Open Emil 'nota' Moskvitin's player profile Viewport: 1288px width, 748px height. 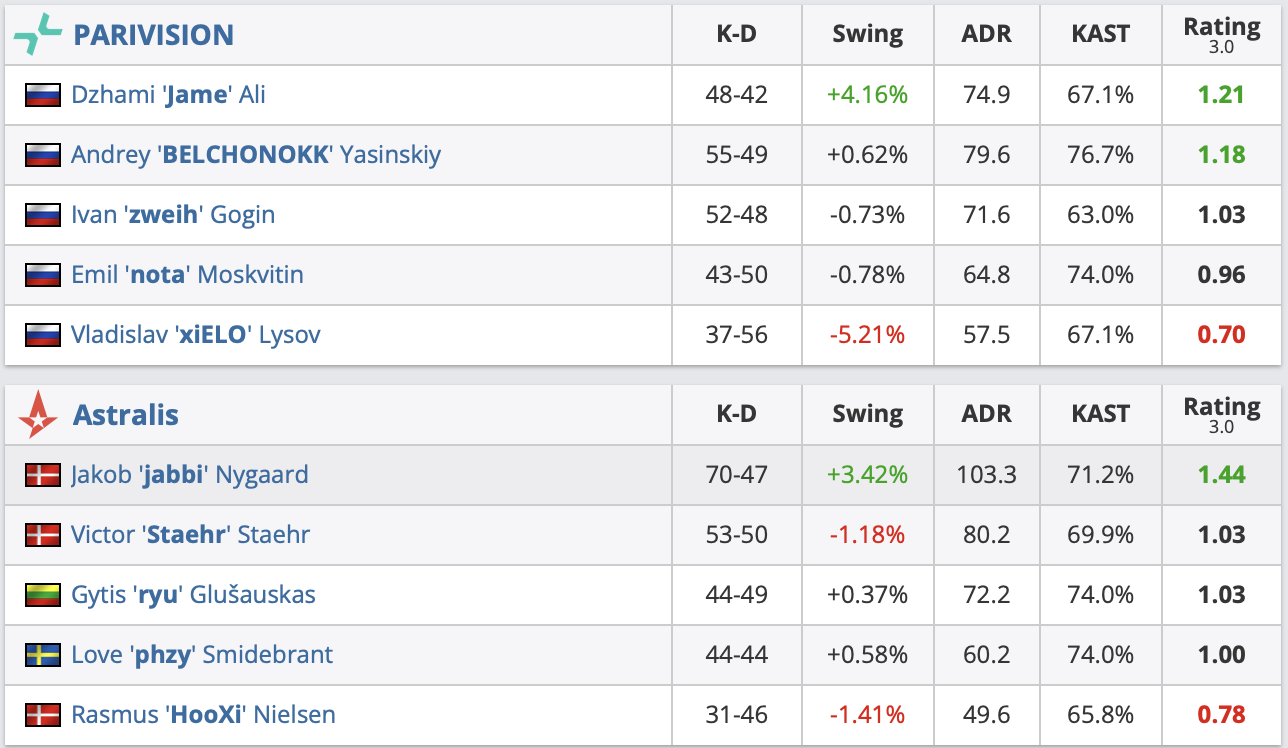[187, 275]
